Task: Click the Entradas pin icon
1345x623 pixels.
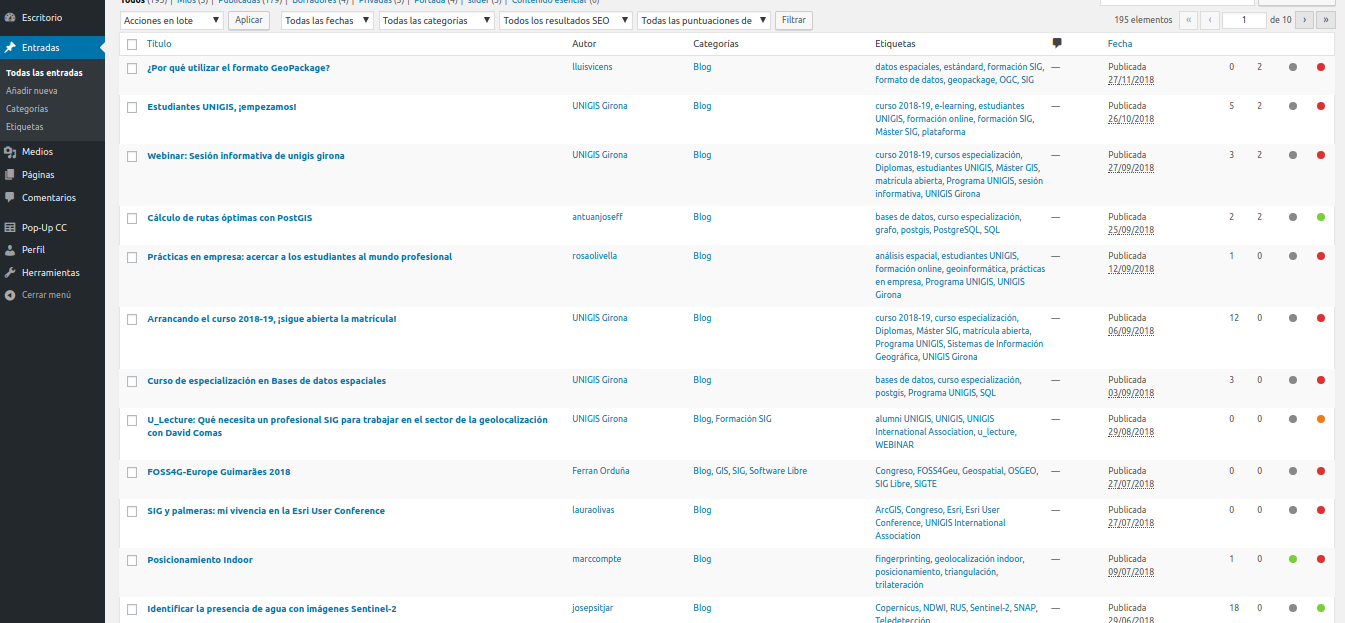Action: coord(10,47)
